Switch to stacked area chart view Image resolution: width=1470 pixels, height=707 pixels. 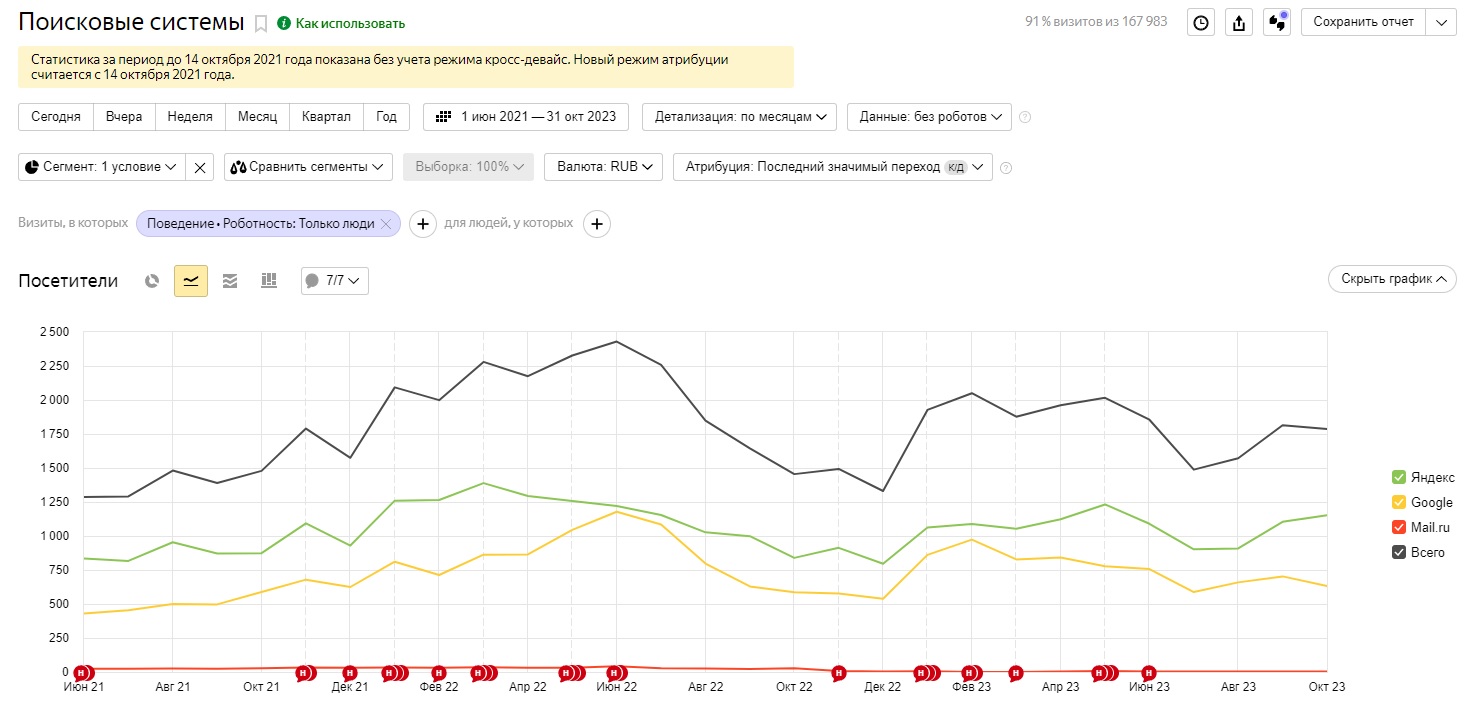coord(230,281)
